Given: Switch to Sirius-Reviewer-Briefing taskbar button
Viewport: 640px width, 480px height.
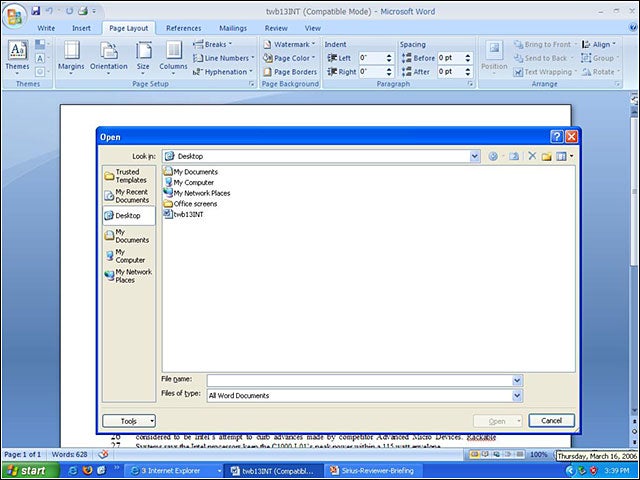Looking at the screenshot, I should tap(372, 471).
